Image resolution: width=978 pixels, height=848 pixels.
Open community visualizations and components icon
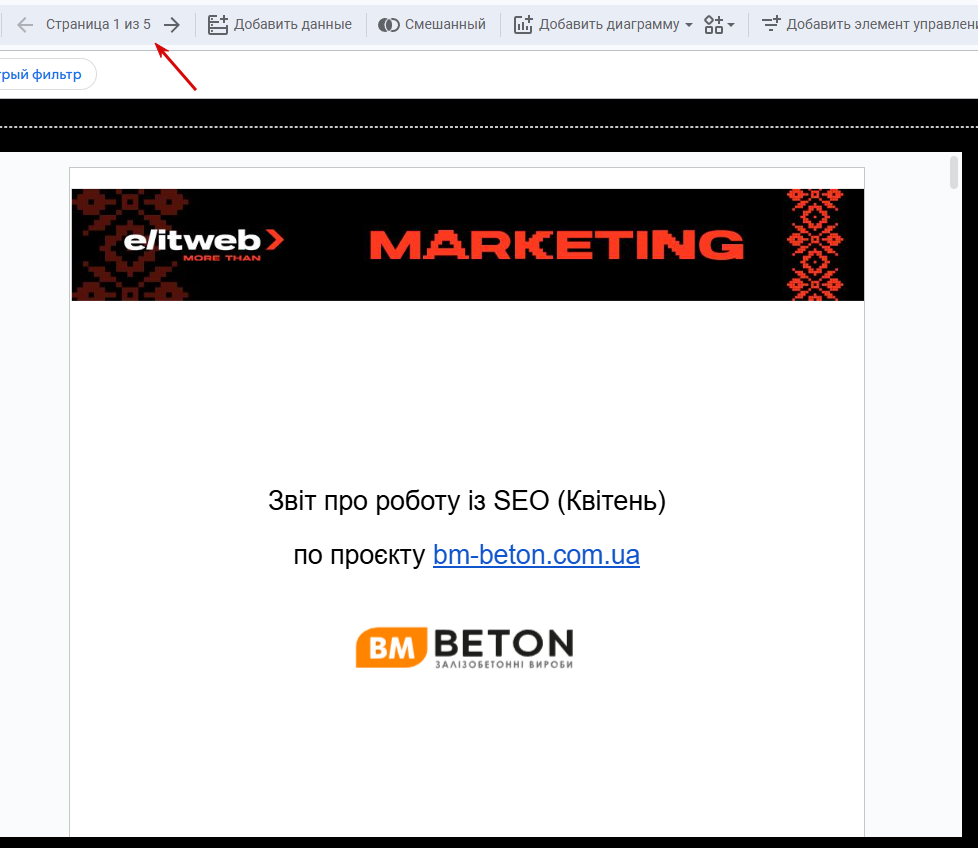pos(719,25)
